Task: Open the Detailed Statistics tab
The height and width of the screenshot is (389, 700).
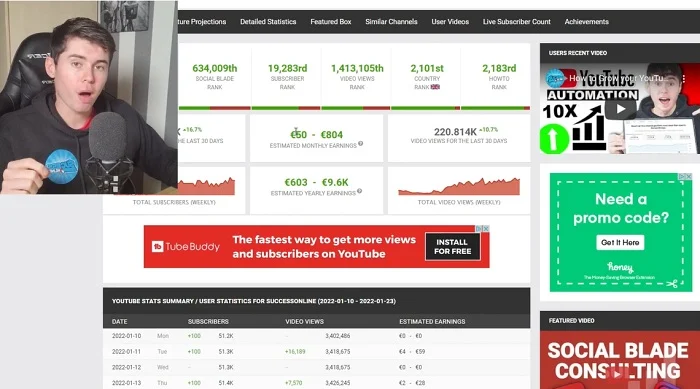Action: click(x=268, y=21)
